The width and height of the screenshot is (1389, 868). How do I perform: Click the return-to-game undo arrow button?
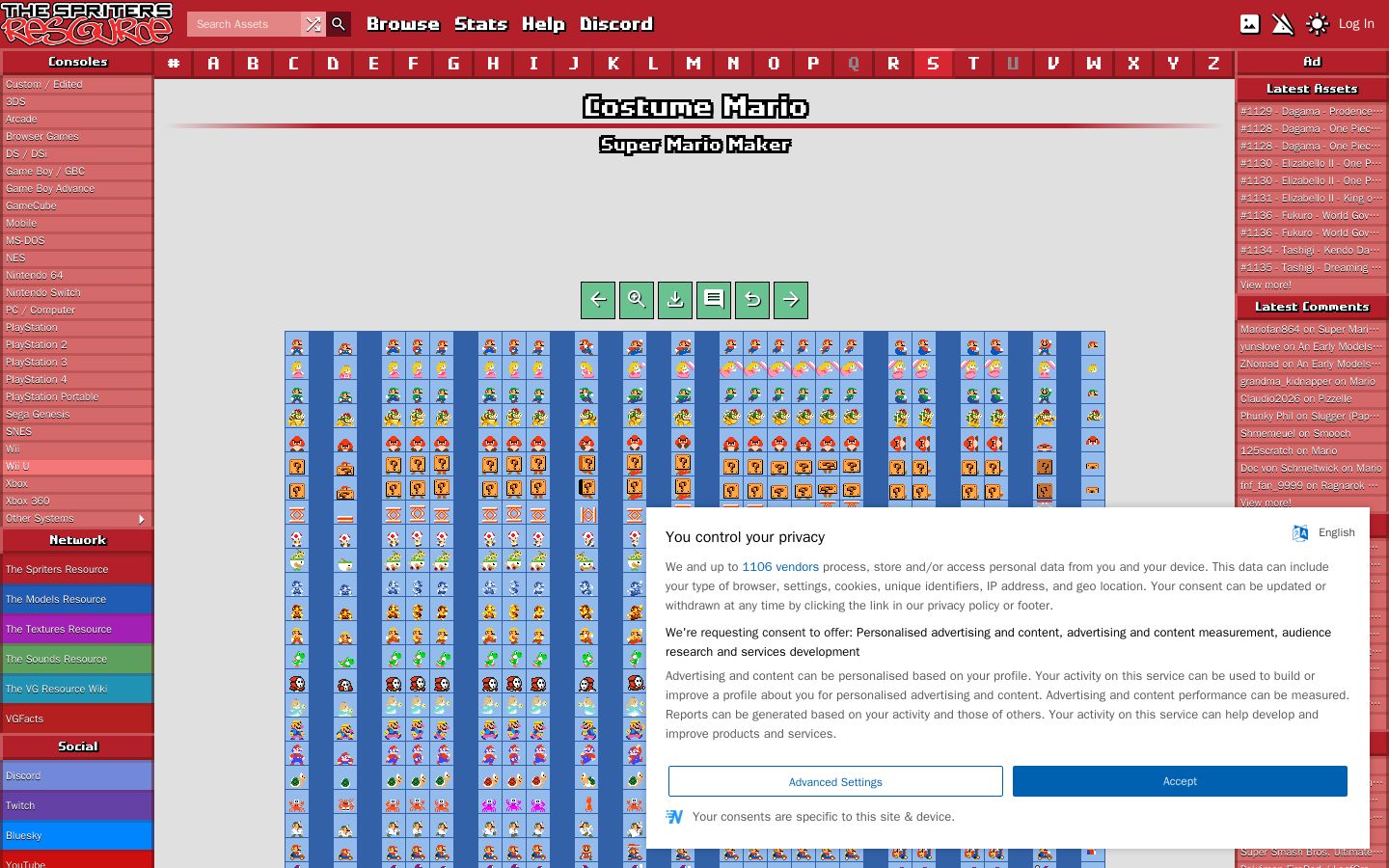pos(752,300)
